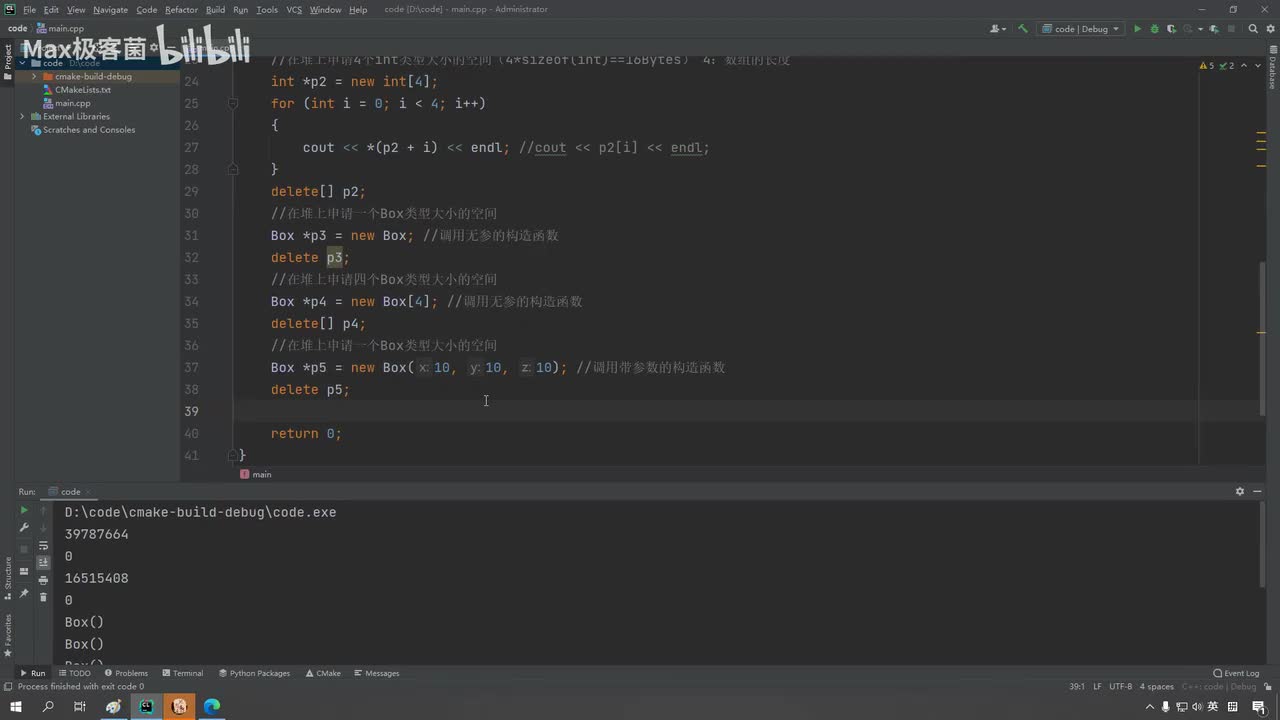Open run configuration wrench in Run panel

(25, 528)
